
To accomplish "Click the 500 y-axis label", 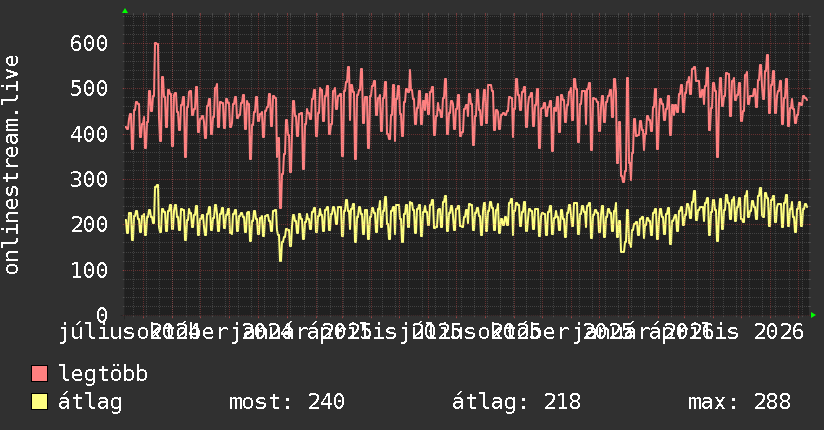I will pyautogui.click(x=89, y=88).
